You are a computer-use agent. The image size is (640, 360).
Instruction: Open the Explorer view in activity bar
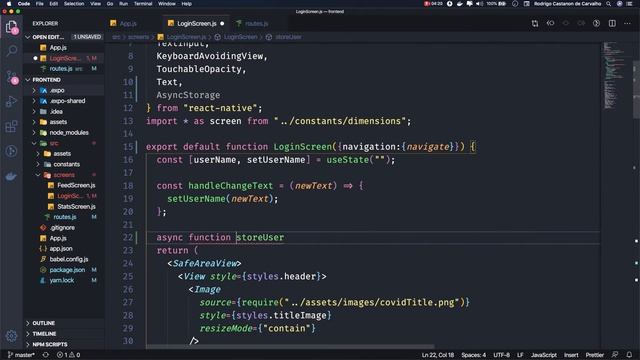(x=11, y=27)
